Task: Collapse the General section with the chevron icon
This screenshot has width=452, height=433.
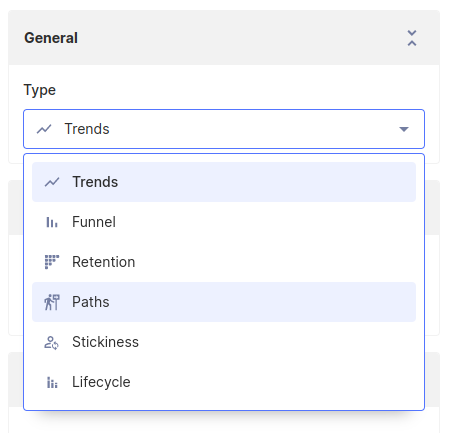Action: point(412,38)
